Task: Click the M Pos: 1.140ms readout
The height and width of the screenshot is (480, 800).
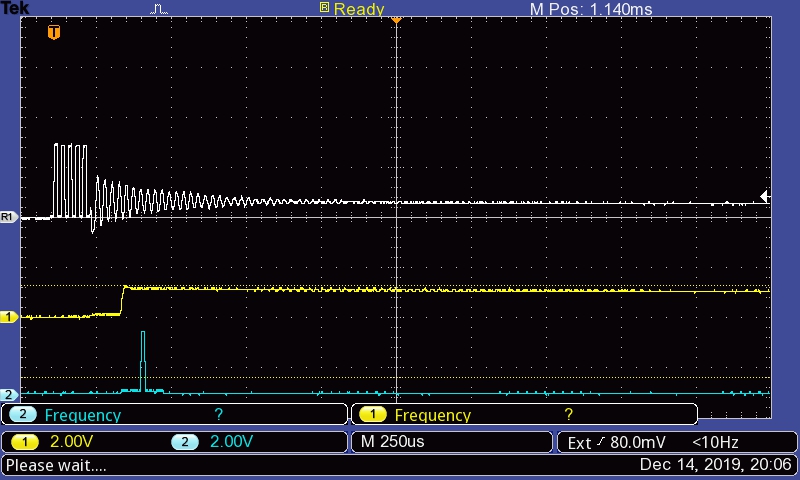Action: 591,9
